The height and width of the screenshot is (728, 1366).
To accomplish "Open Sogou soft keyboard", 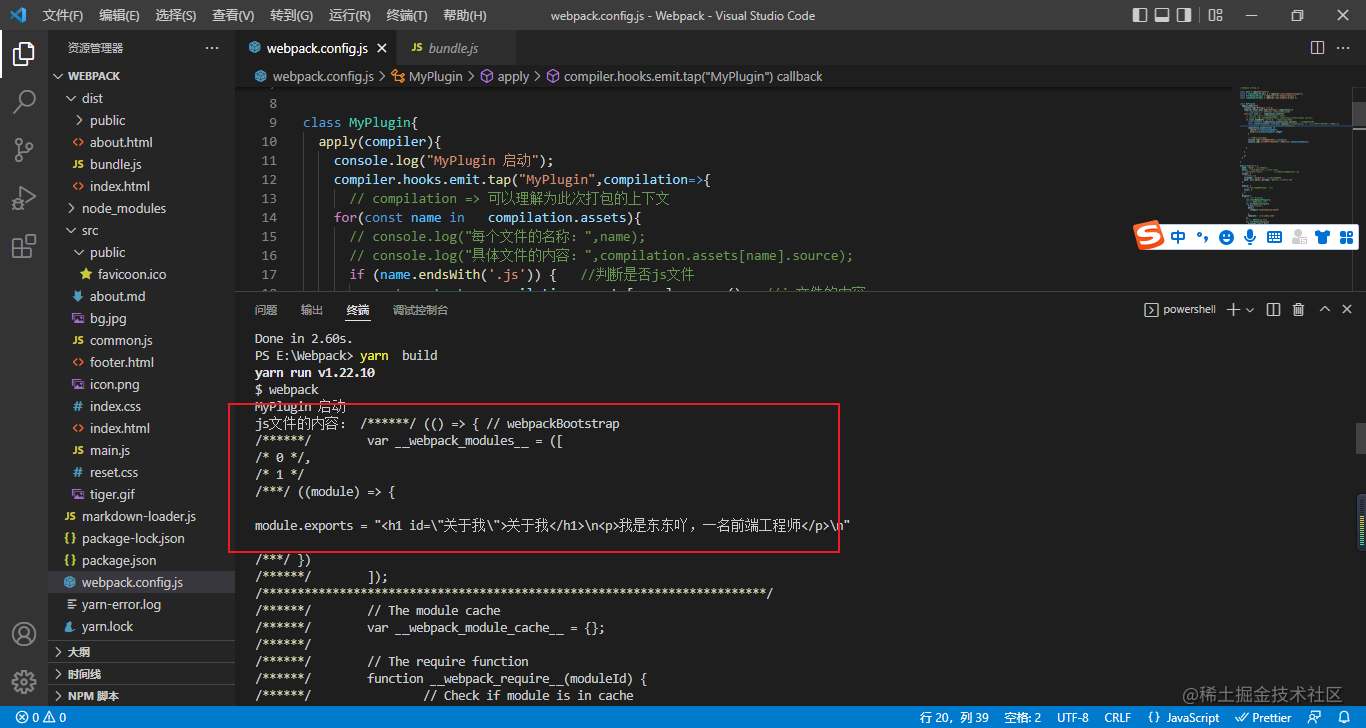I will (x=1274, y=237).
